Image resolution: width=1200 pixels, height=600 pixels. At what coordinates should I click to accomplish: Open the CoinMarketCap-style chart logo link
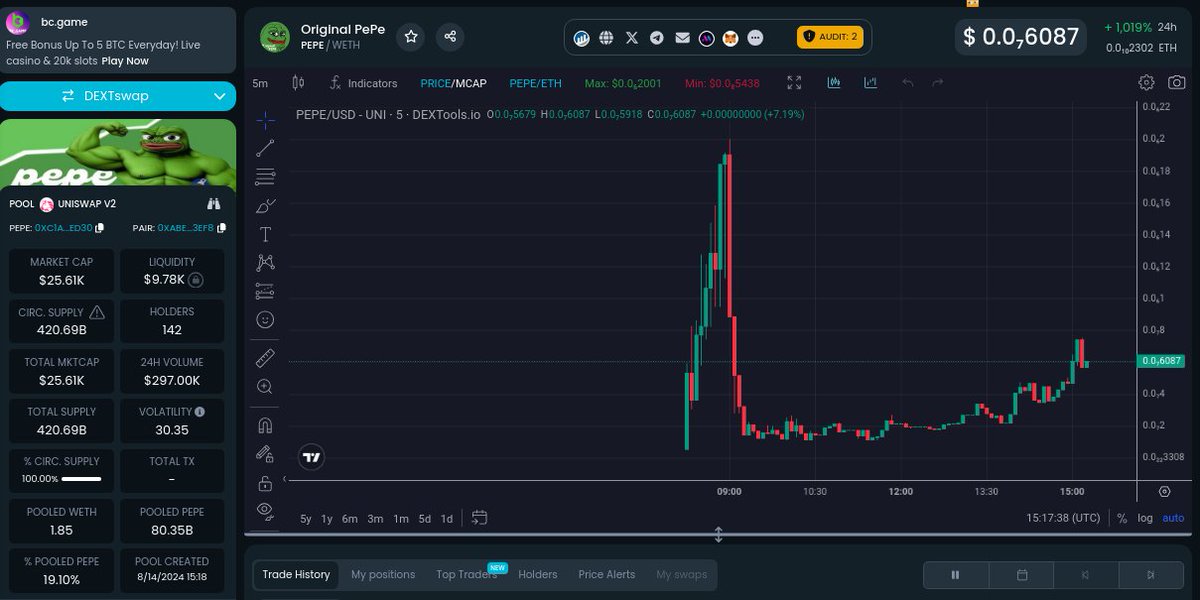click(x=582, y=38)
